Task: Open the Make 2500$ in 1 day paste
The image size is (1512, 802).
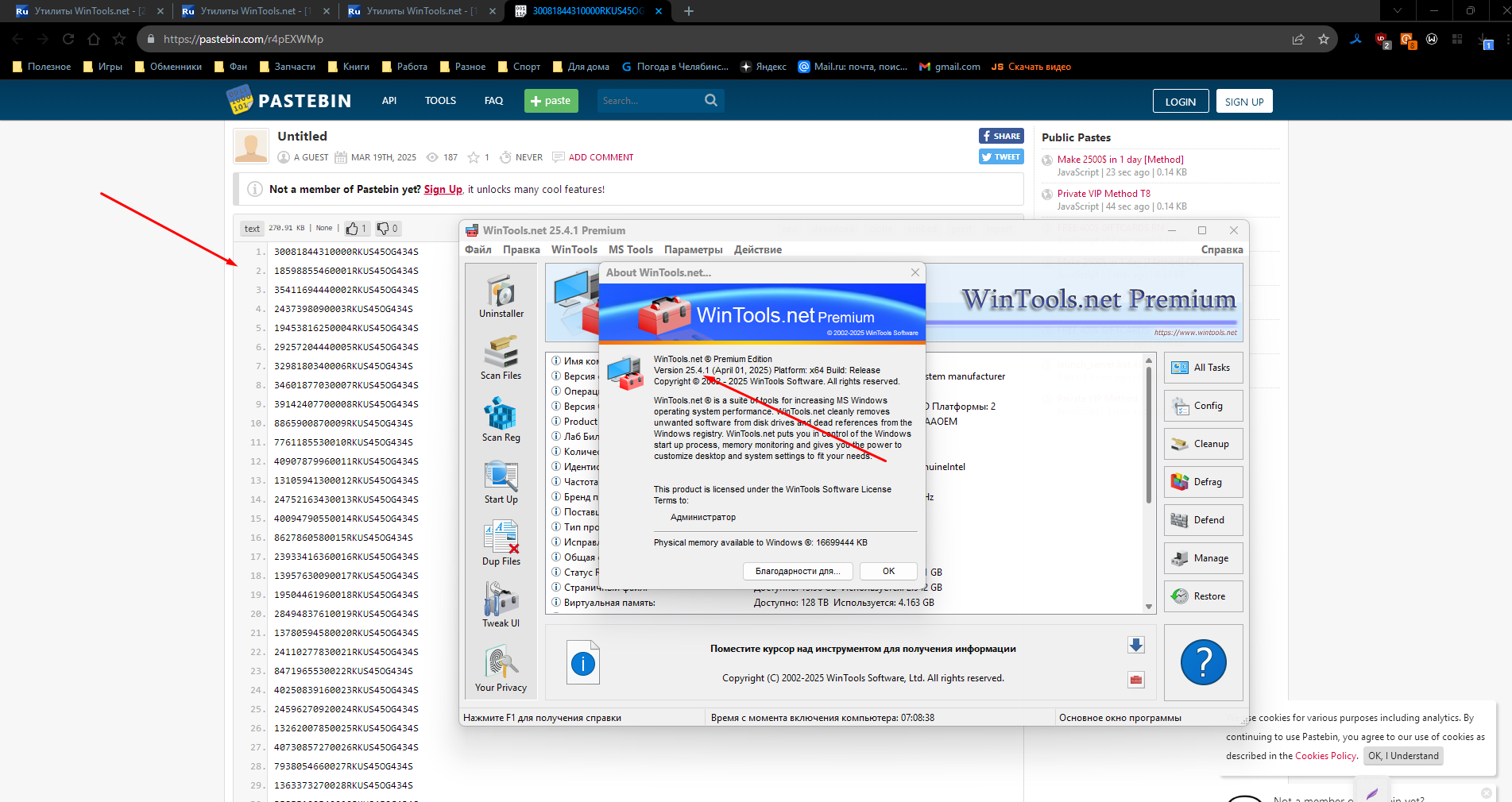Action: click(x=1120, y=160)
